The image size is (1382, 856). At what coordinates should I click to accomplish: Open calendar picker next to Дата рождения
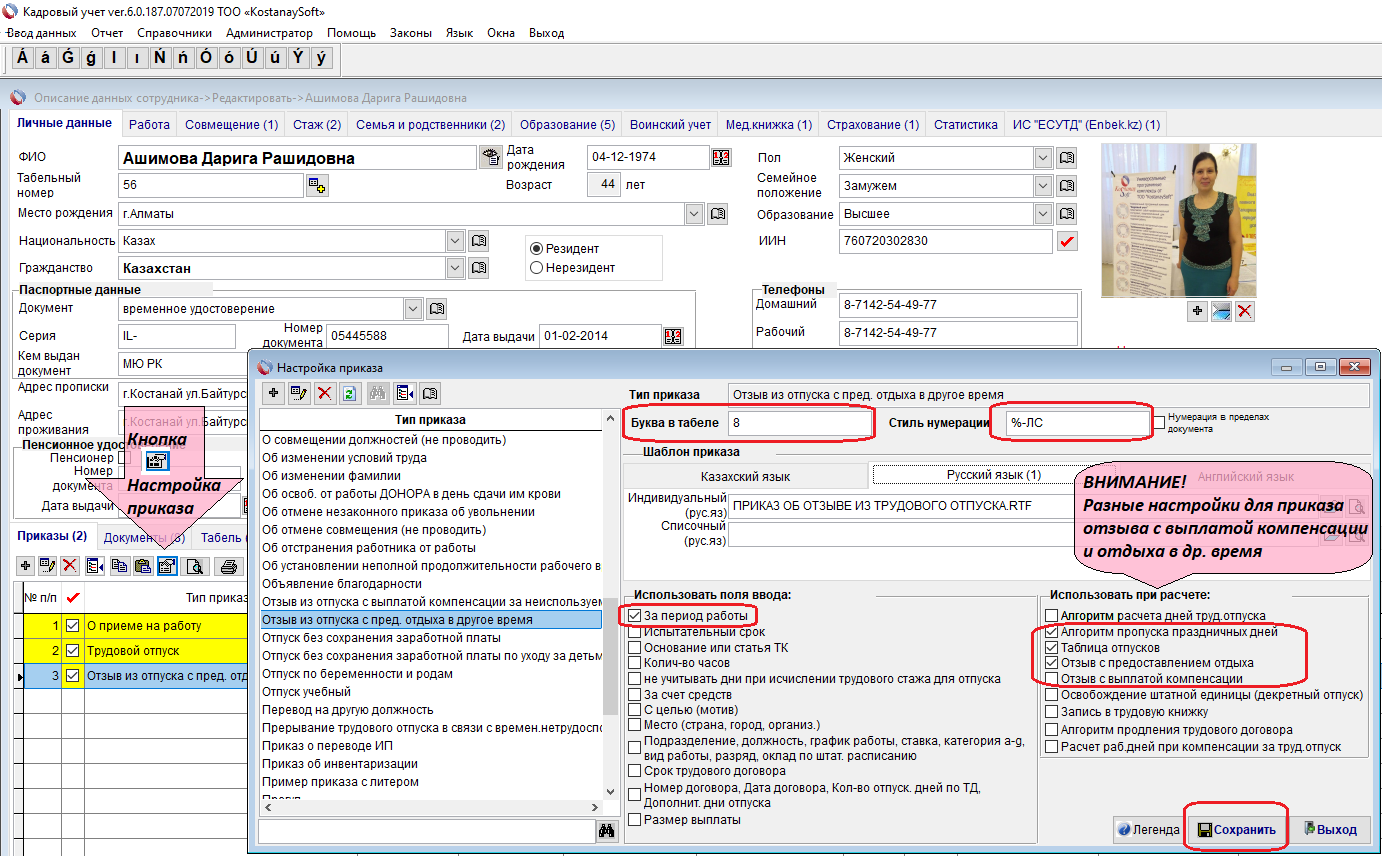click(721, 157)
